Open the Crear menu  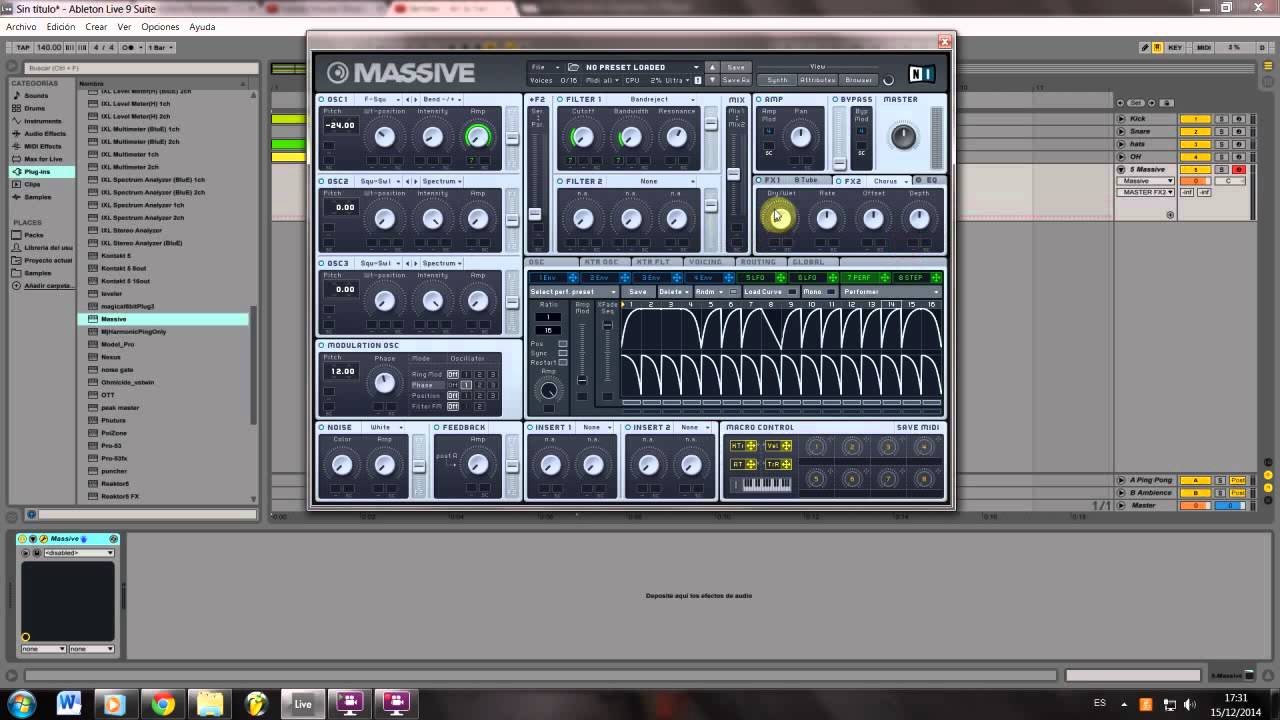coord(96,27)
